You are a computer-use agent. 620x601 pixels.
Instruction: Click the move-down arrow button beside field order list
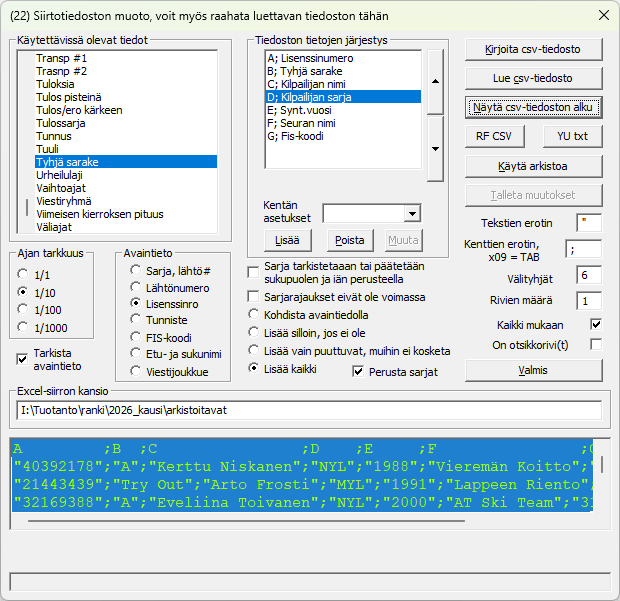(435, 148)
